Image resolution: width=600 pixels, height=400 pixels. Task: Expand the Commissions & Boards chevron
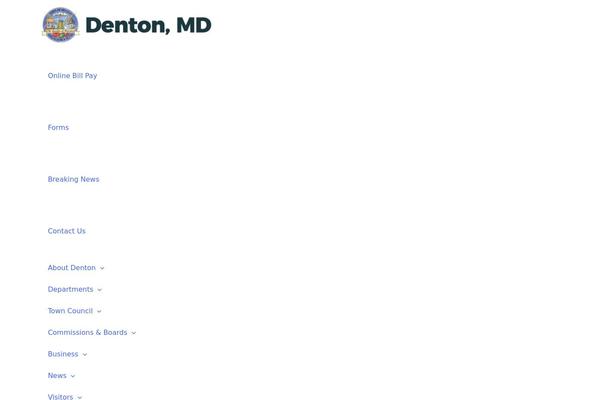coord(134,333)
